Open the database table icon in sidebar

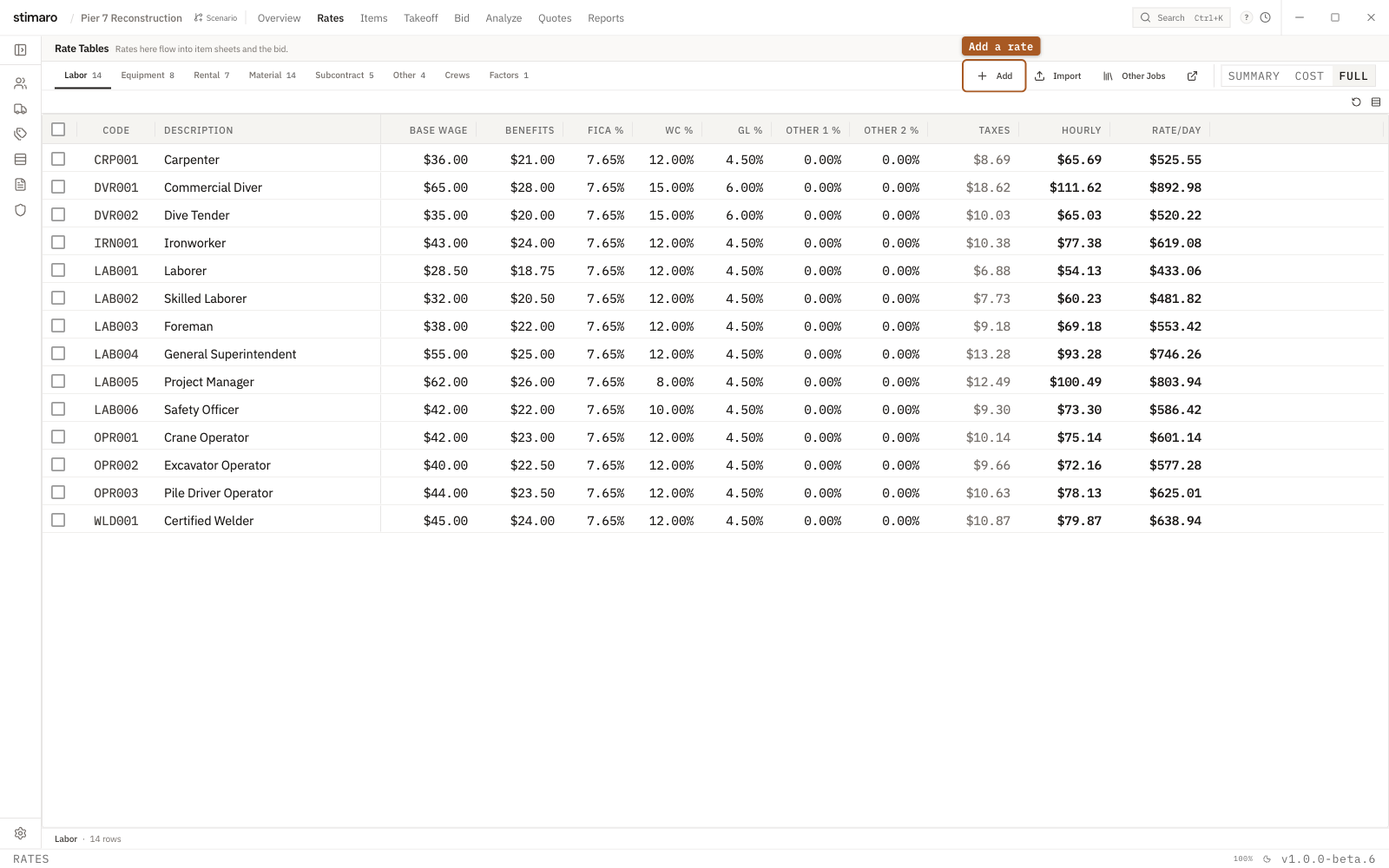20,159
